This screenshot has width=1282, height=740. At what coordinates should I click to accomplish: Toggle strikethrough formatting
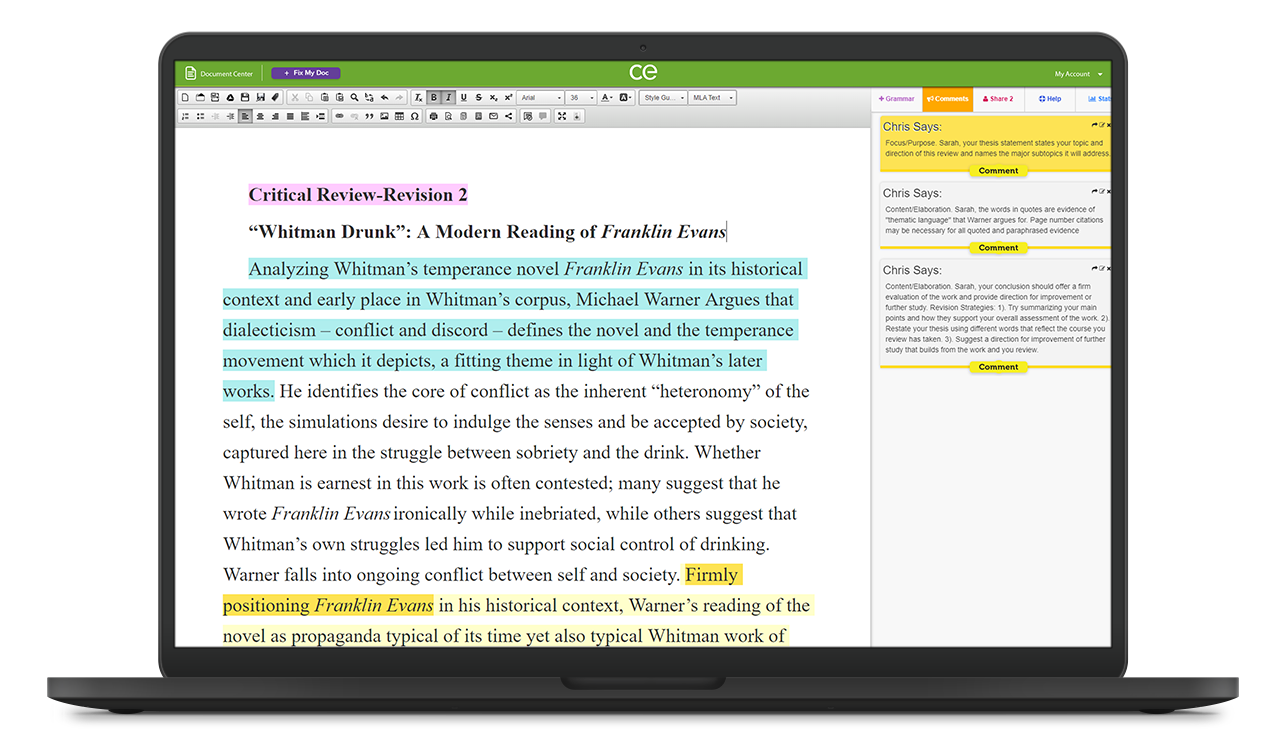478,98
